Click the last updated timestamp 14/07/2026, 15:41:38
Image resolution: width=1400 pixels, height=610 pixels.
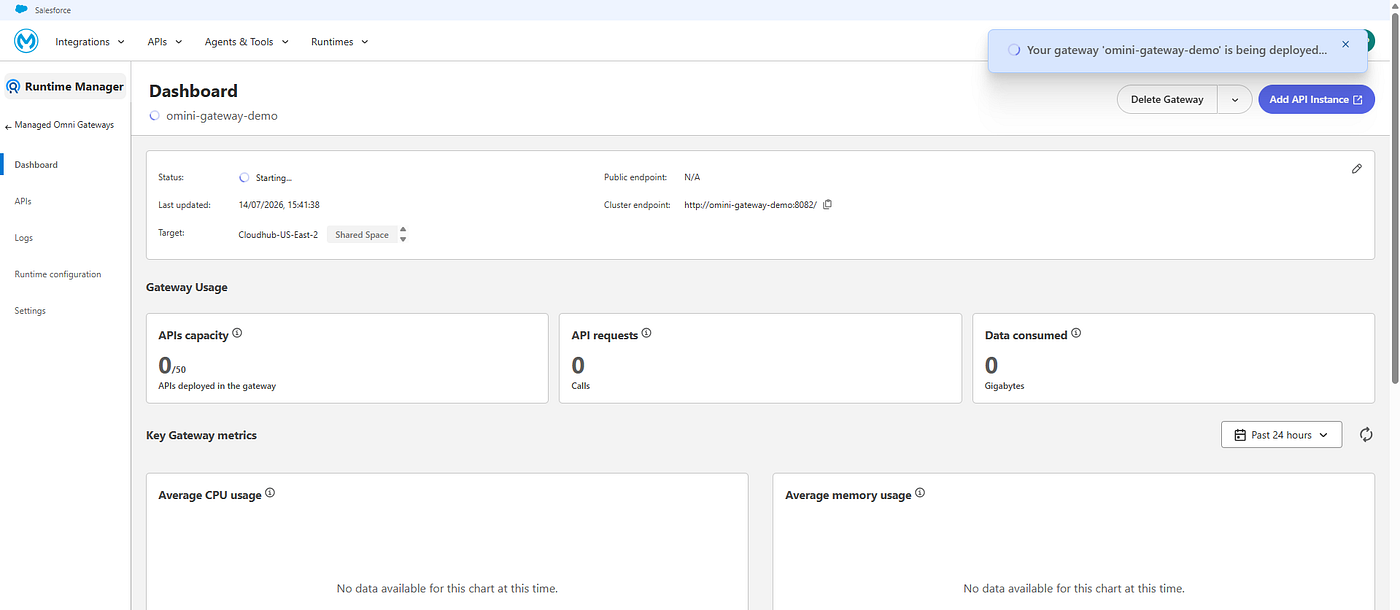coord(279,205)
